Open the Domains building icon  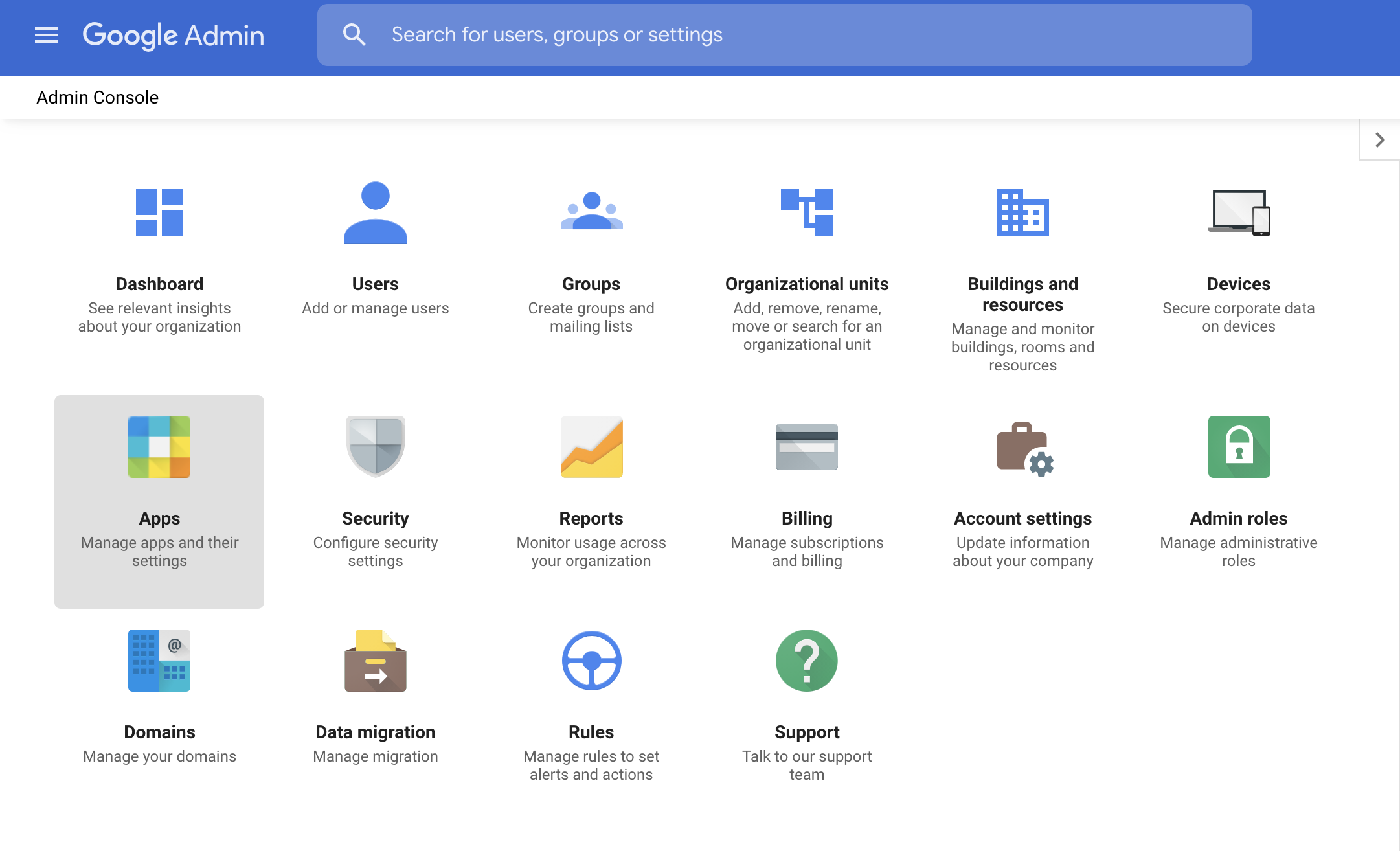pyautogui.click(x=159, y=661)
